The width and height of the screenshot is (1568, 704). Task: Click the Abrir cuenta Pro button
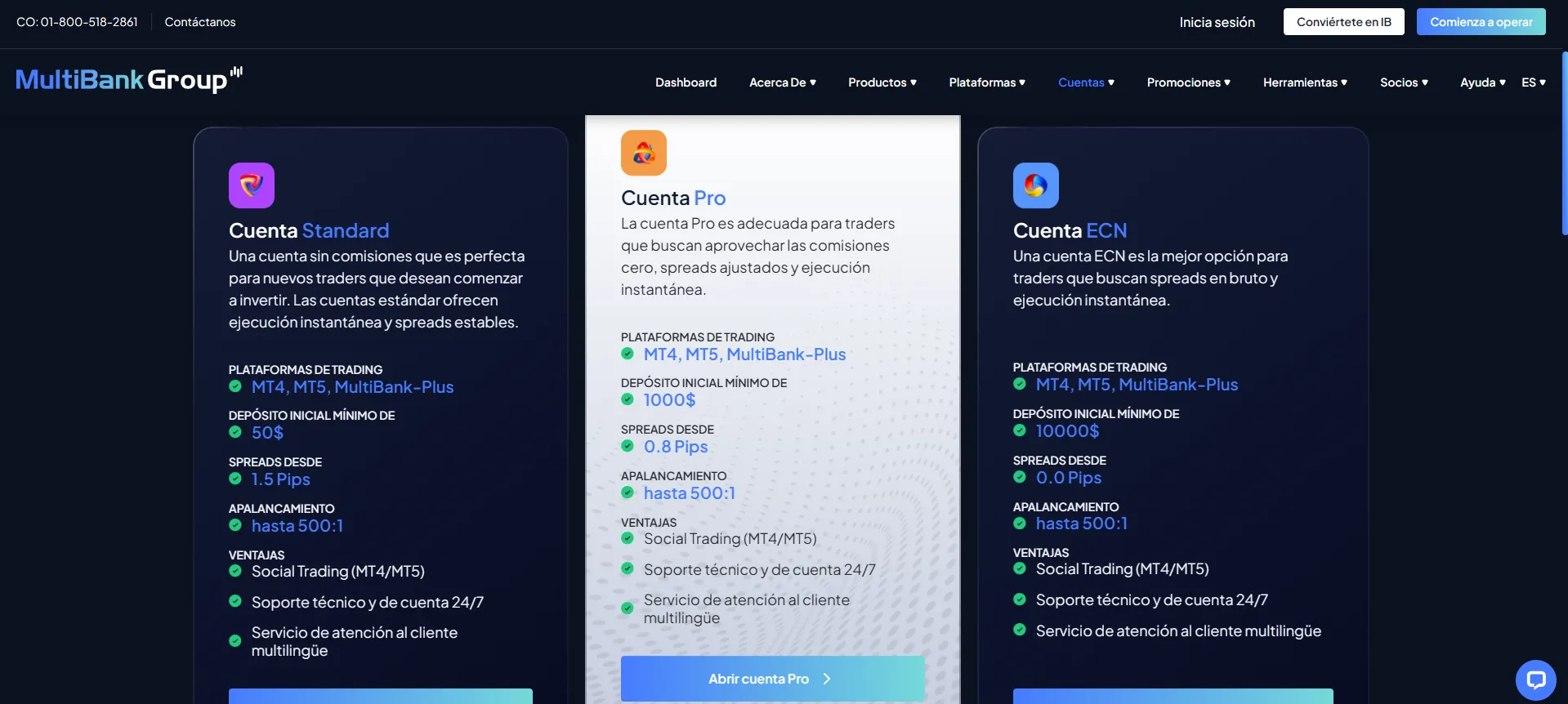(773, 679)
